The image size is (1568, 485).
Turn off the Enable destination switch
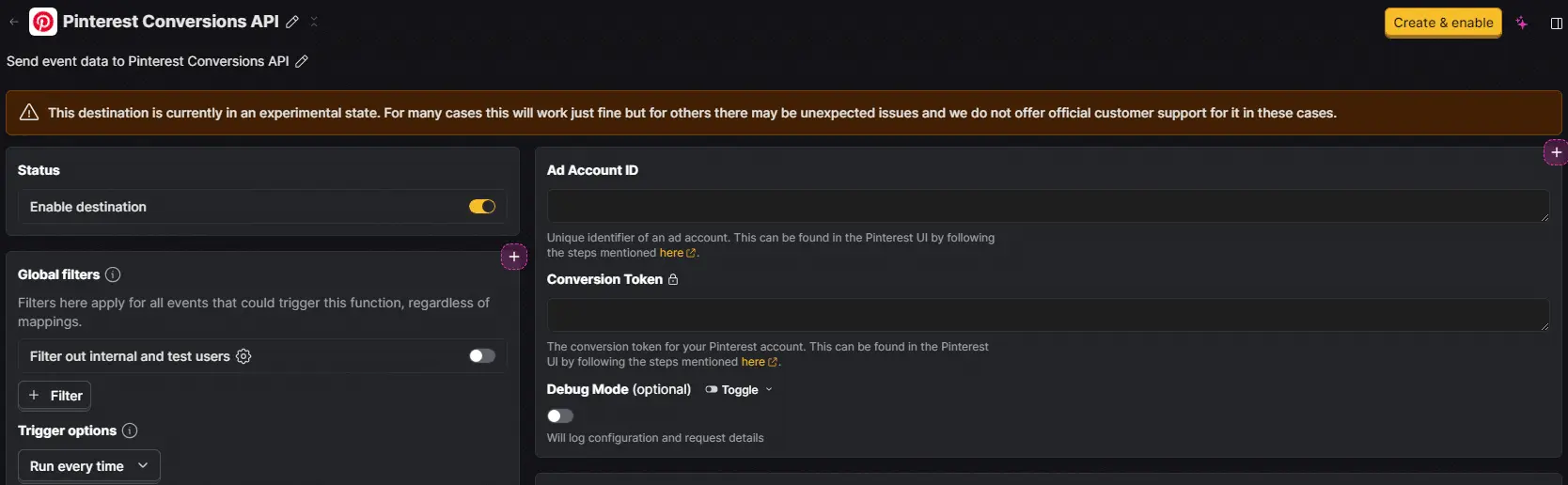[482, 207]
